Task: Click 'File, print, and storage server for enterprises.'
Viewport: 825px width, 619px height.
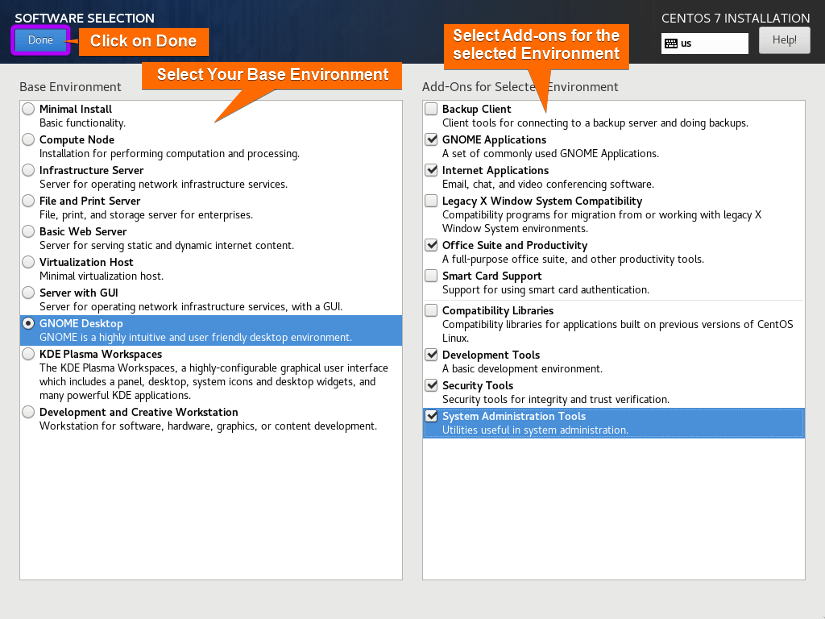Action: tap(146, 214)
